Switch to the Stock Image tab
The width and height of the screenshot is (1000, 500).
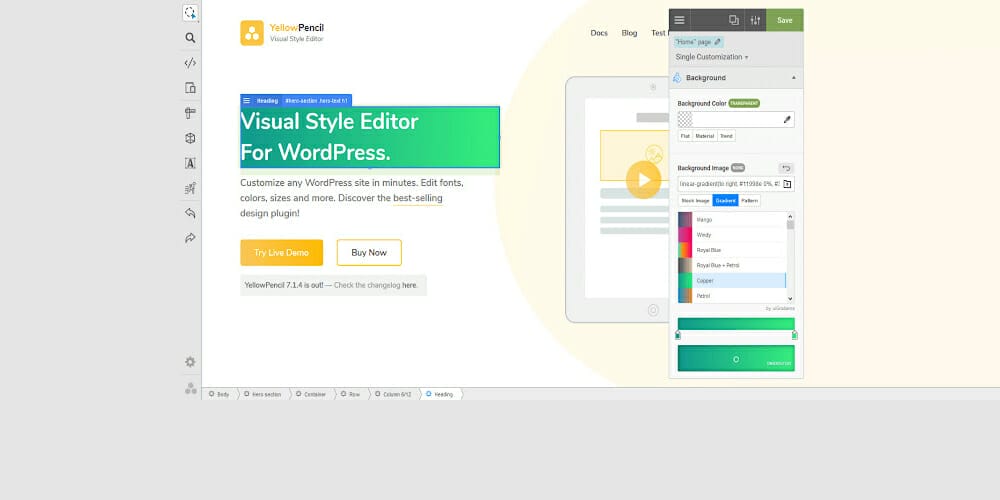pos(695,200)
